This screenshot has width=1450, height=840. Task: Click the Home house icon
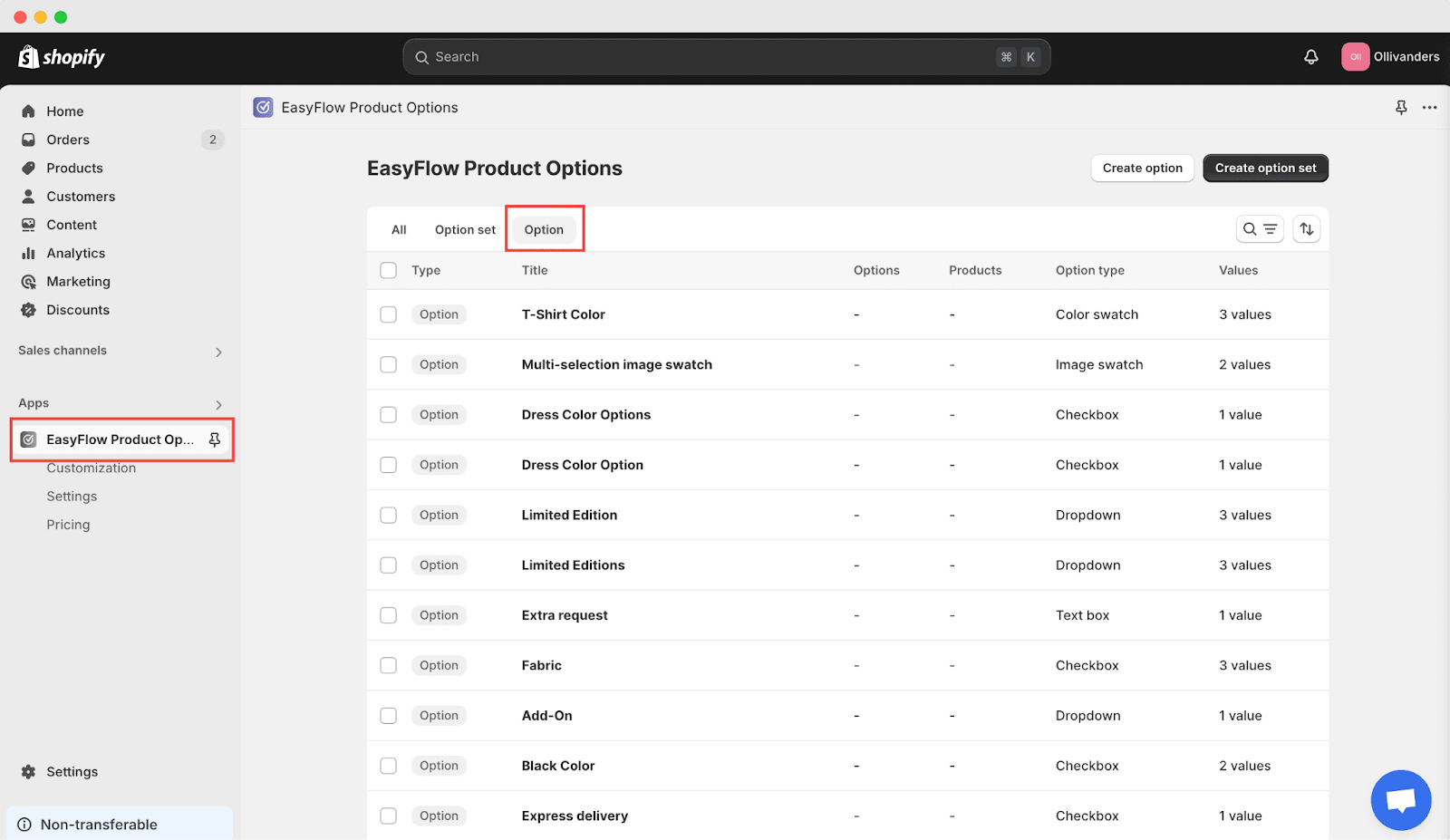click(28, 111)
